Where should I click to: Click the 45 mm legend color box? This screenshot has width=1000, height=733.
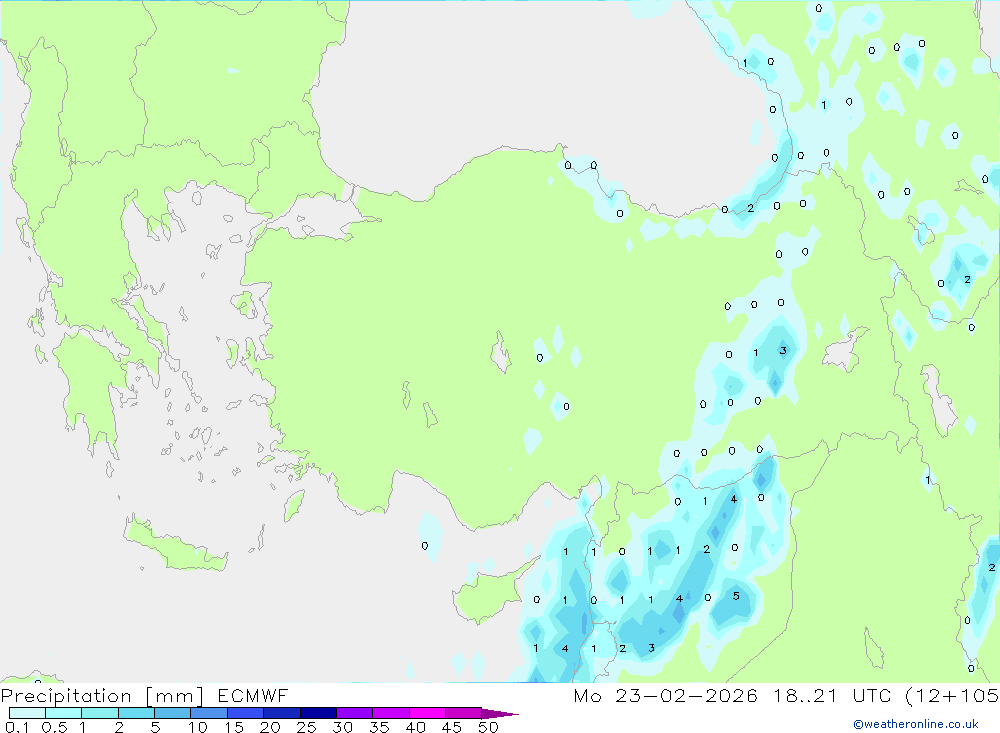(463, 713)
